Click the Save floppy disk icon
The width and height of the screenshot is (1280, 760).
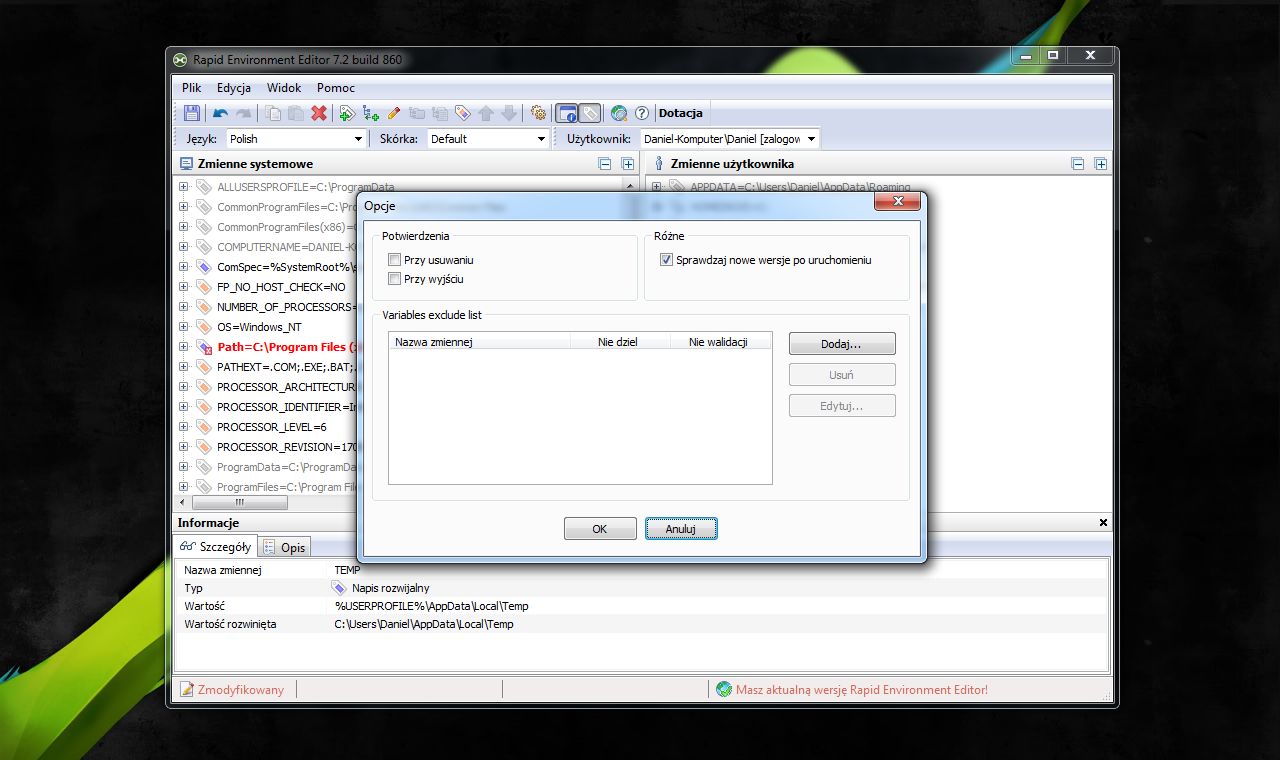(192, 113)
